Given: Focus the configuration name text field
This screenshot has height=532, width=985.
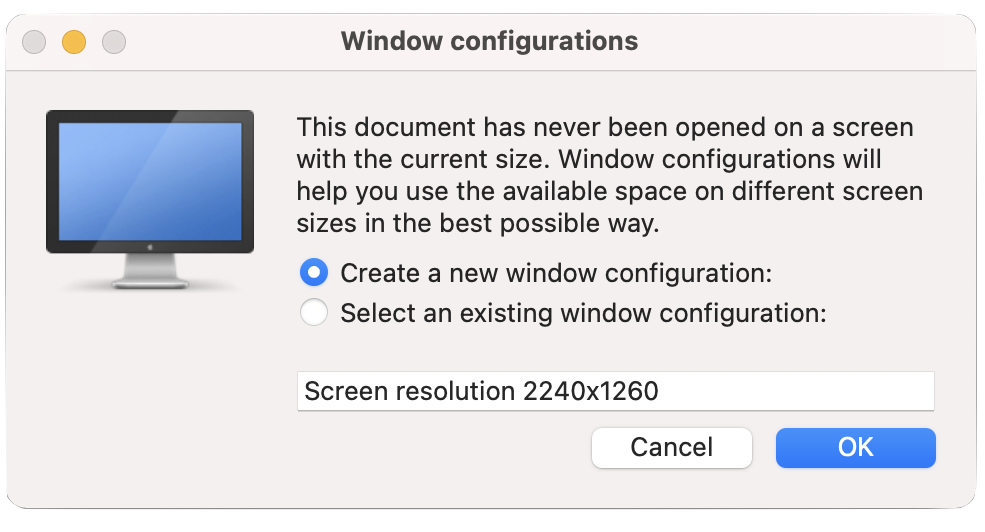Looking at the screenshot, I should click(615, 391).
